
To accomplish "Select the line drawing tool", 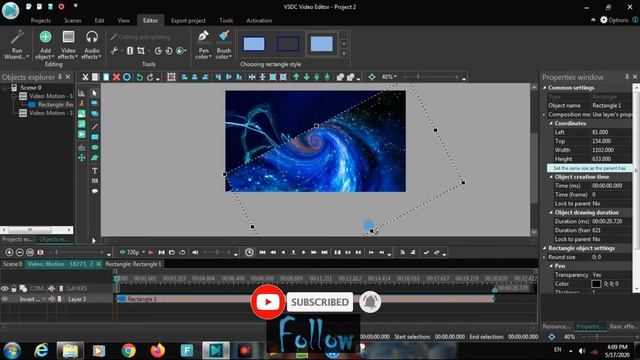I will click(95, 127).
